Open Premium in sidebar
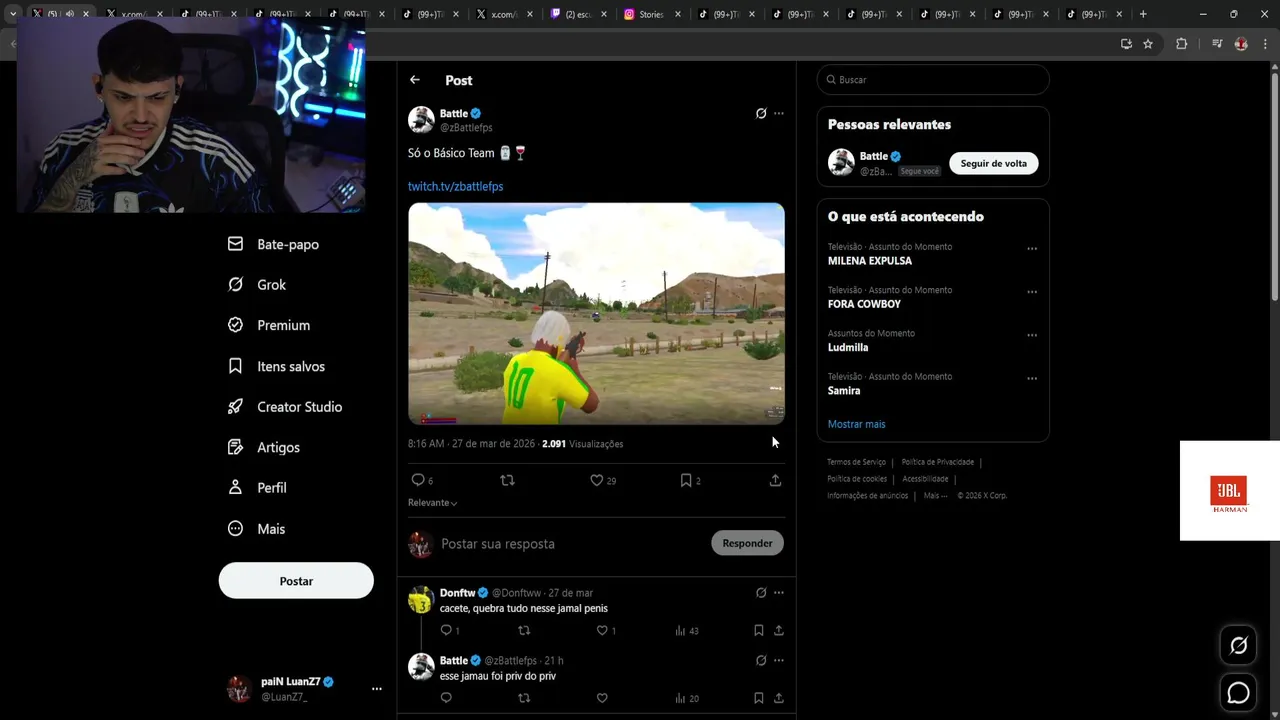This screenshot has height=720, width=1280. [x=269, y=325]
